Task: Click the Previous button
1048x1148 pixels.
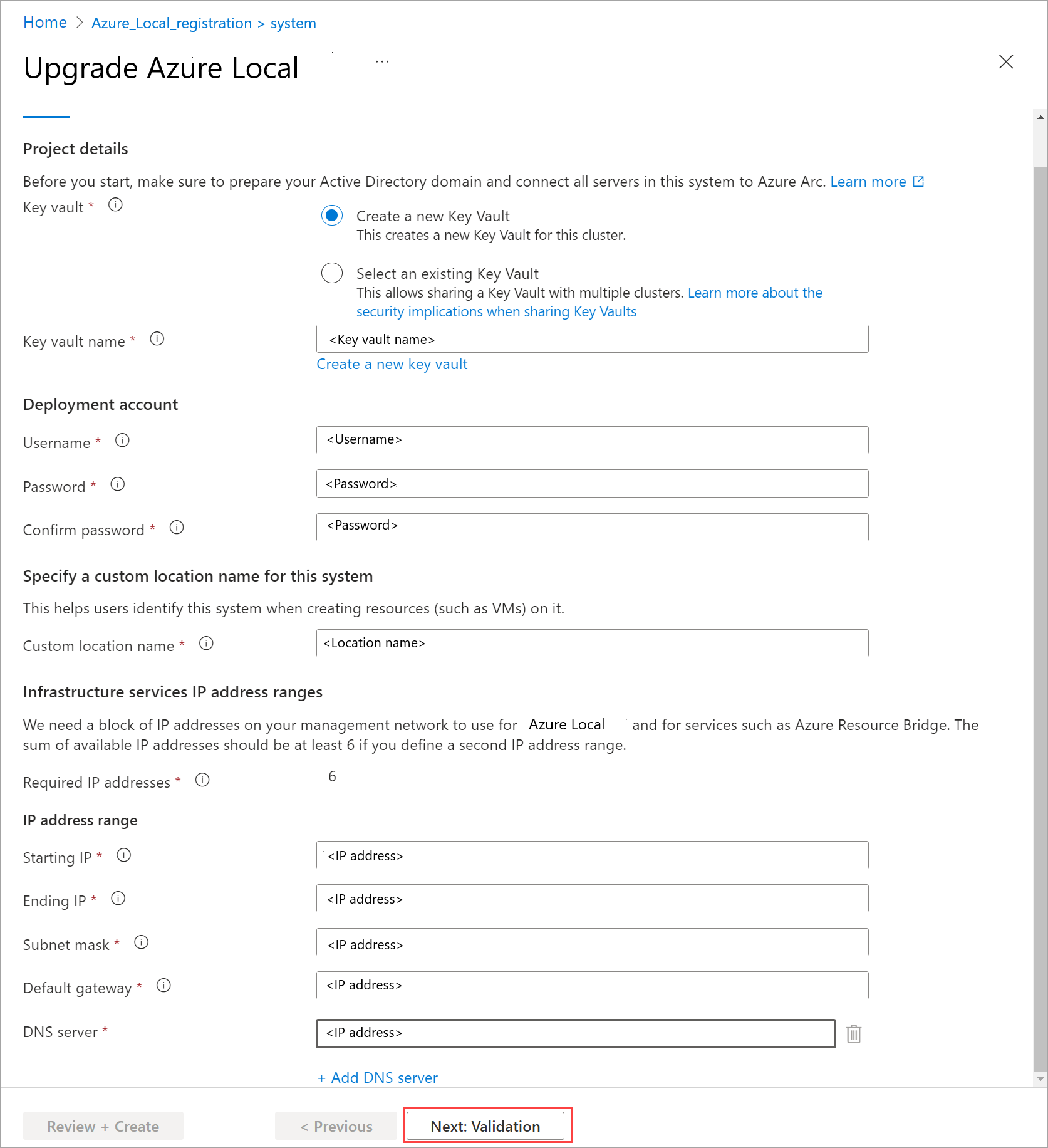Action: [336, 1126]
